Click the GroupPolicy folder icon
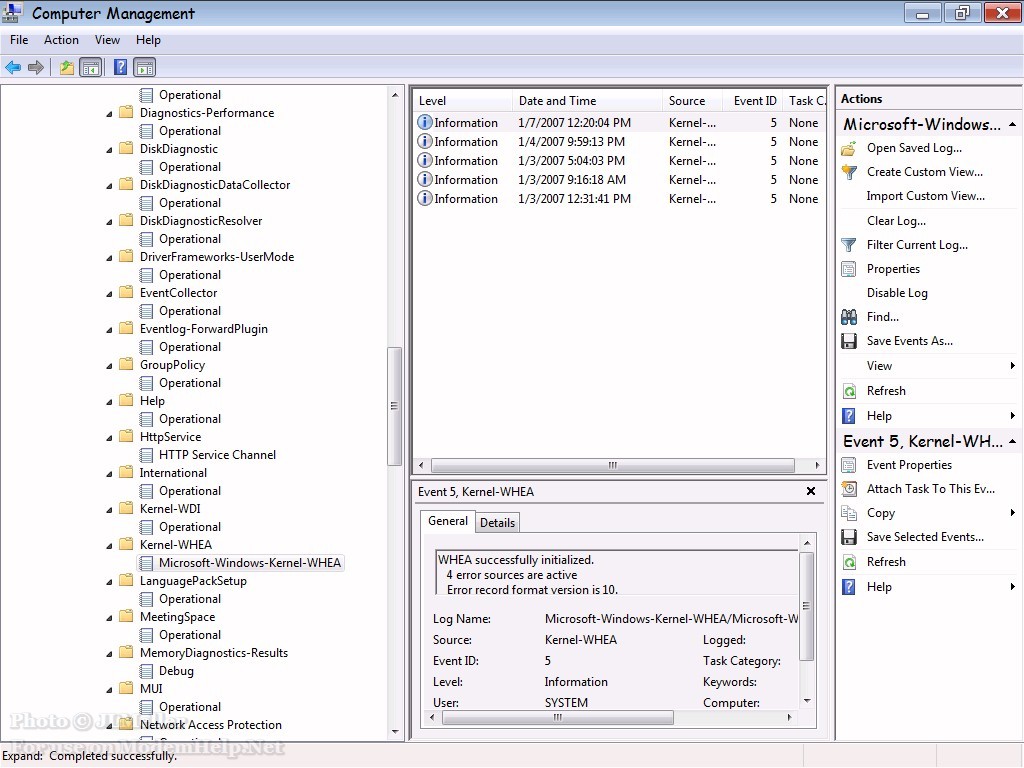Image resolution: width=1024 pixels, height=768 pixels. click(x=127, y=364)
